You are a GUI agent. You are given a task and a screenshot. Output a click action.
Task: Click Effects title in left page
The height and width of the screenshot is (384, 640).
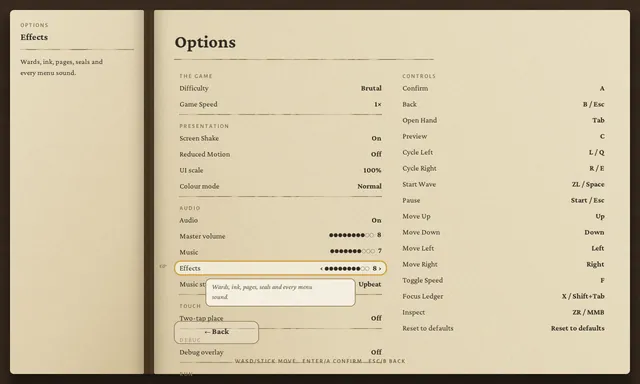pos(34,37)
